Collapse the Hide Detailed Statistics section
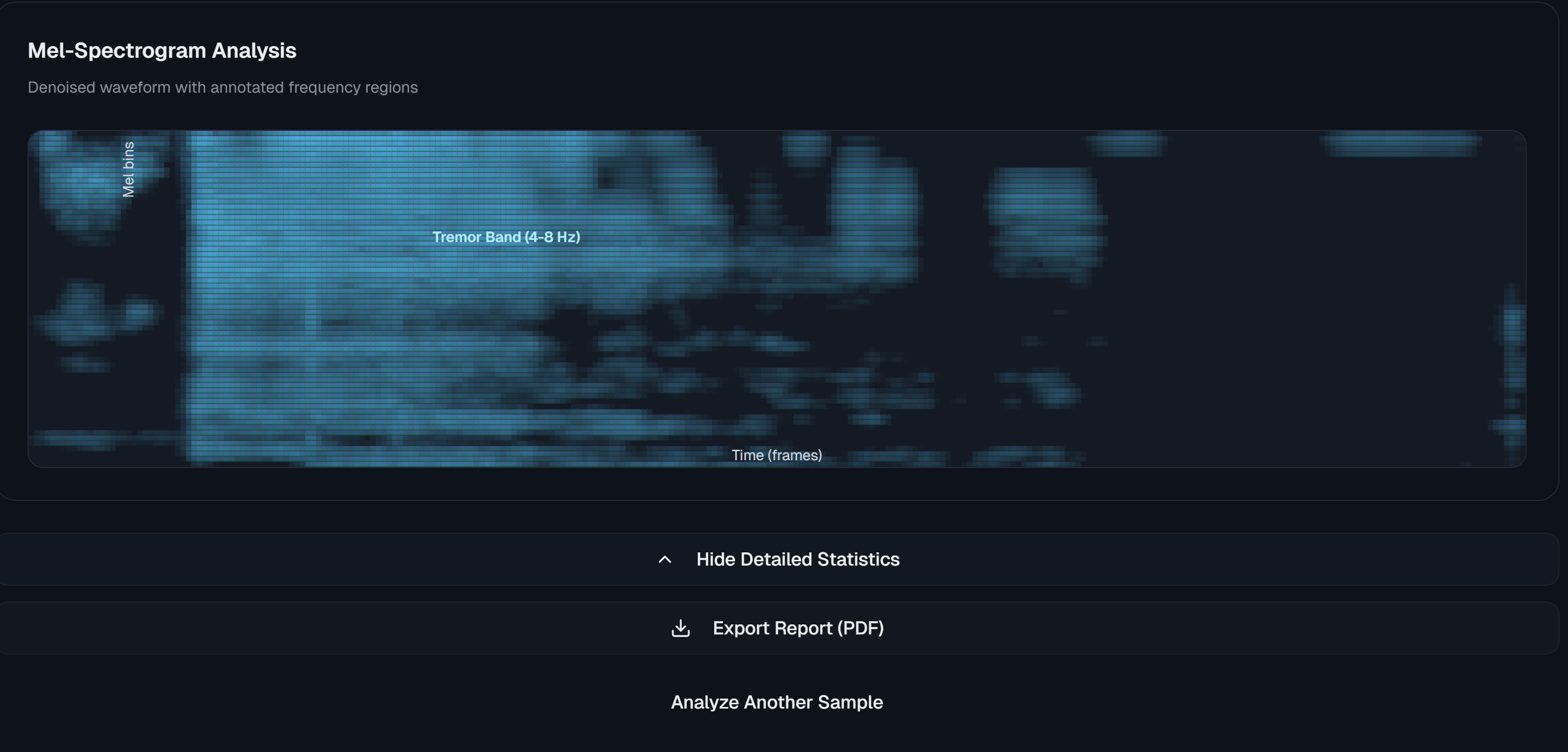 (797, 560)
